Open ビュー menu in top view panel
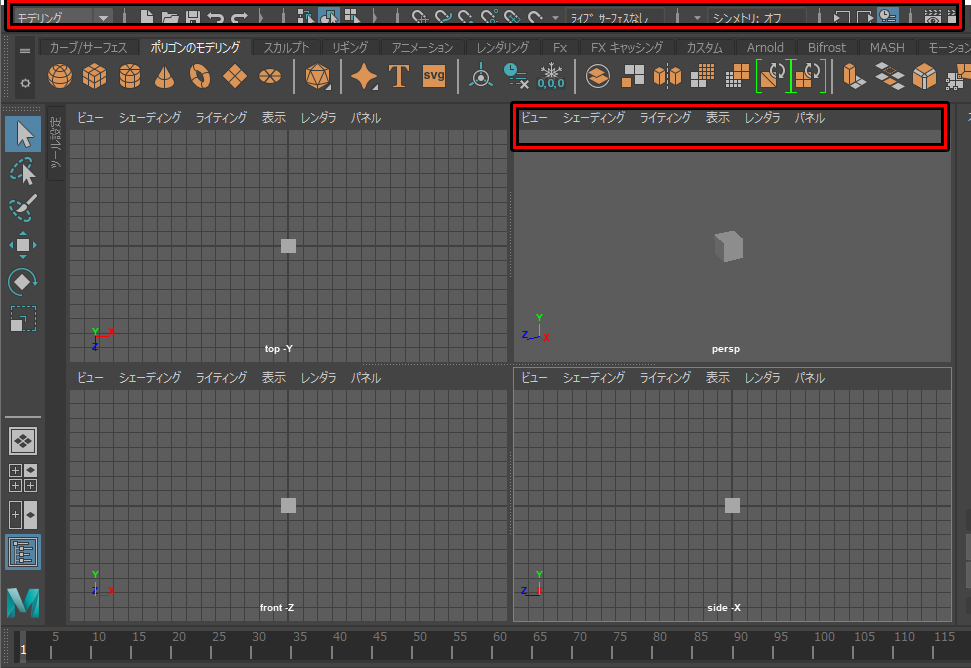971x668 pixels. point(90,118)
